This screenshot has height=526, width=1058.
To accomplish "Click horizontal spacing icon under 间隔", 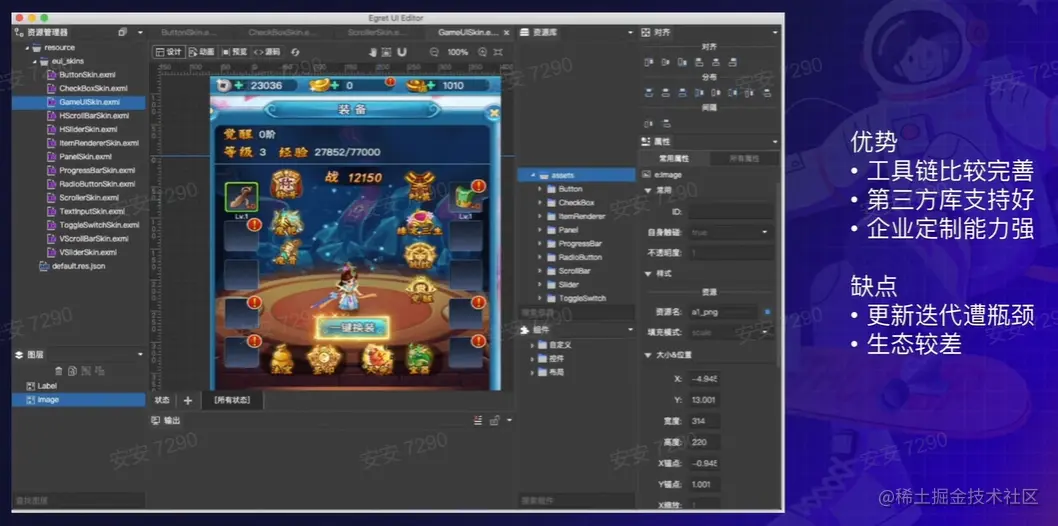I will point(649,123).
